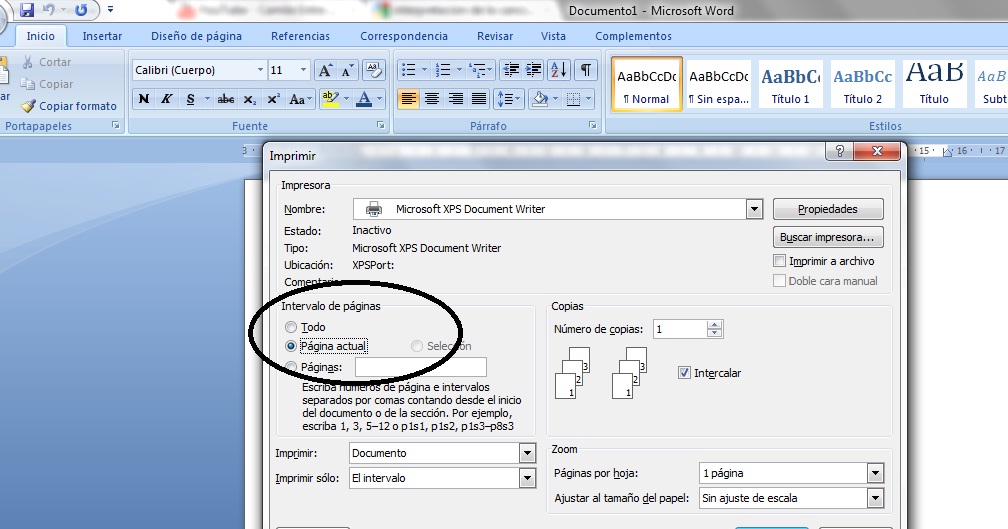Viewport: 1008px width, 529px height.
Task: Decrease indent with the outdent icon
Action: 511,69
